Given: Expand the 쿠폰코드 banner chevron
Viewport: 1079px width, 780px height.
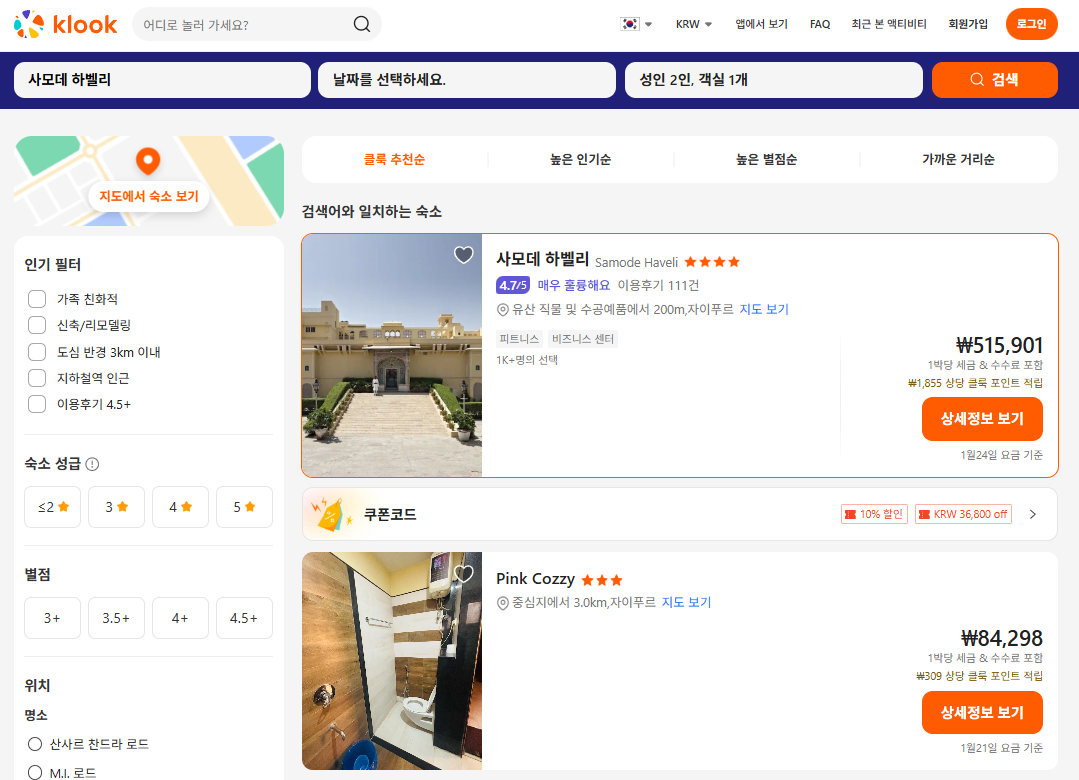Looking at the screenshot, I should (1032, 514).
